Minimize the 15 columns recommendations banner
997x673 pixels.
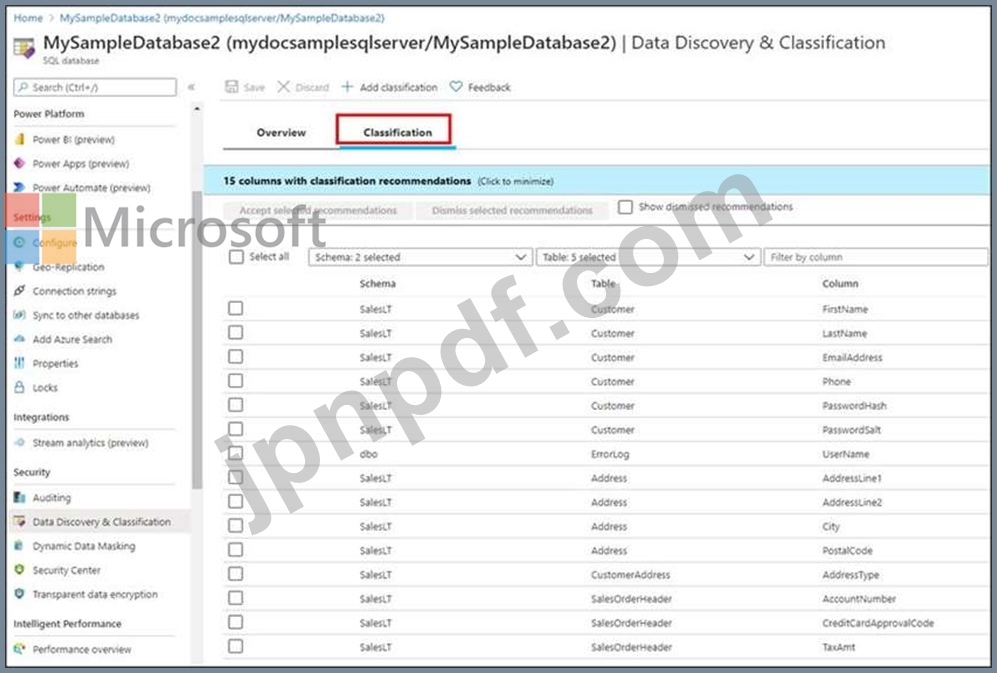tap(596, 181)
